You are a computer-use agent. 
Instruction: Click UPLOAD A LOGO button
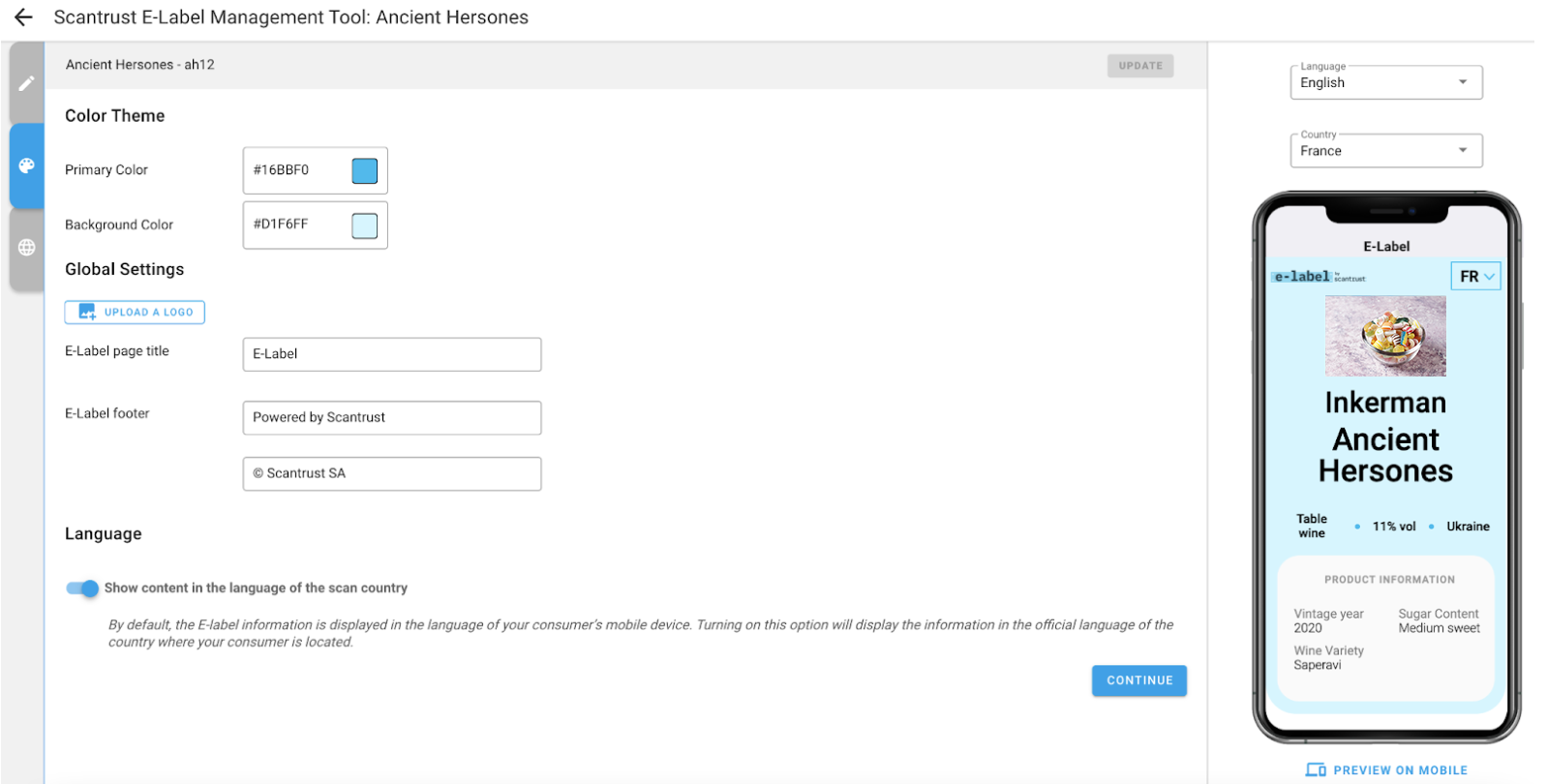tap(135, 312)
